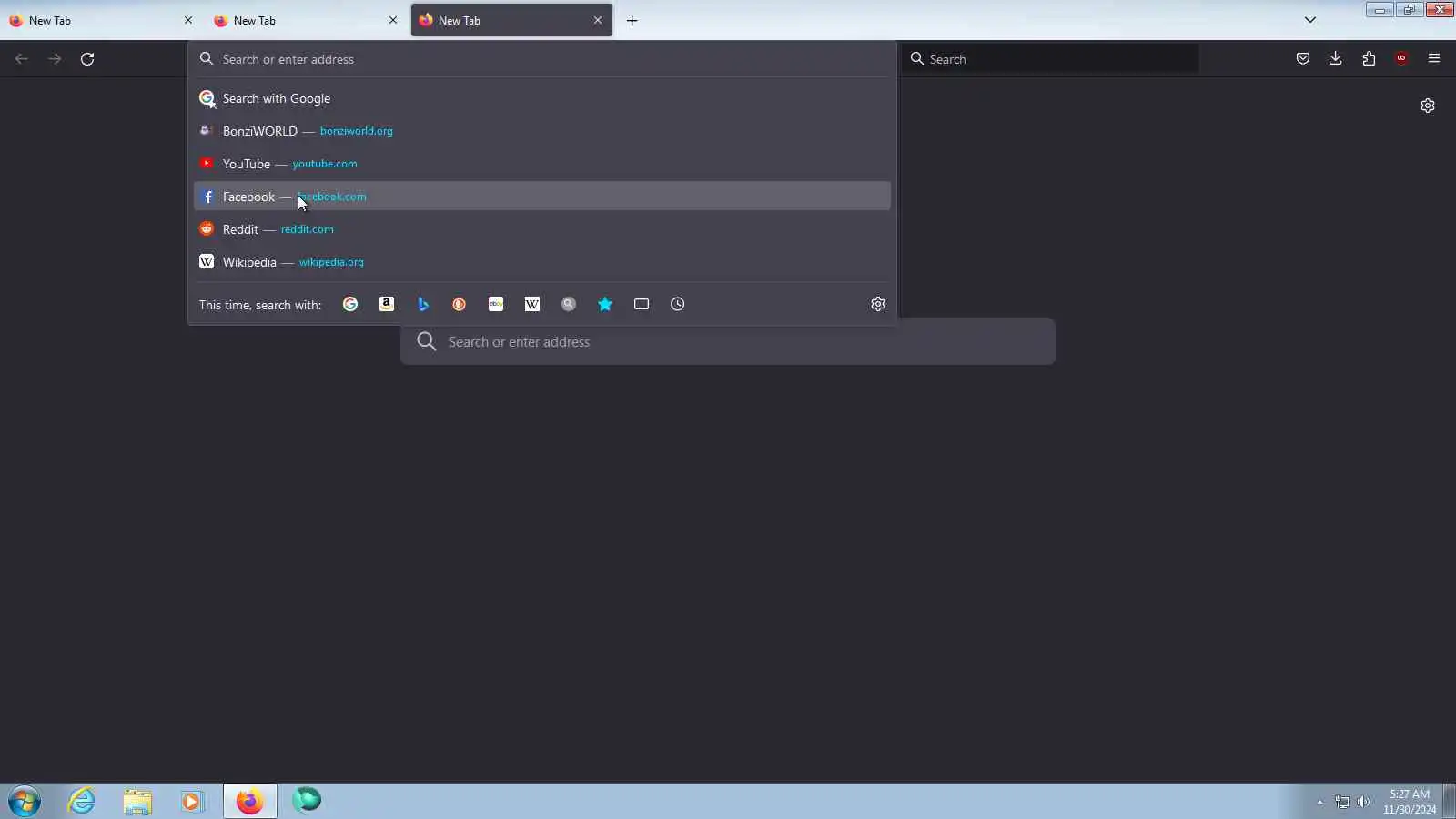
Task: Click the Show desktop strip
Action: click(1449, 801)
